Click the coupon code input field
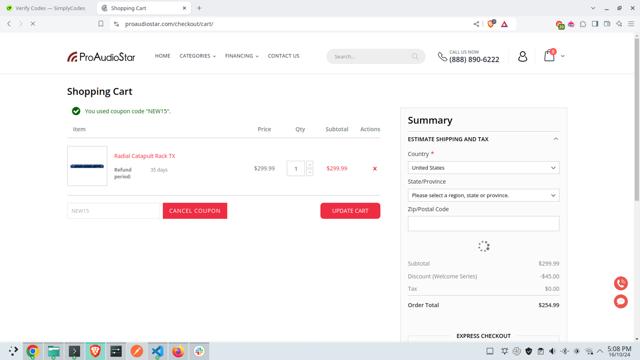 click(x=115, y=211)
